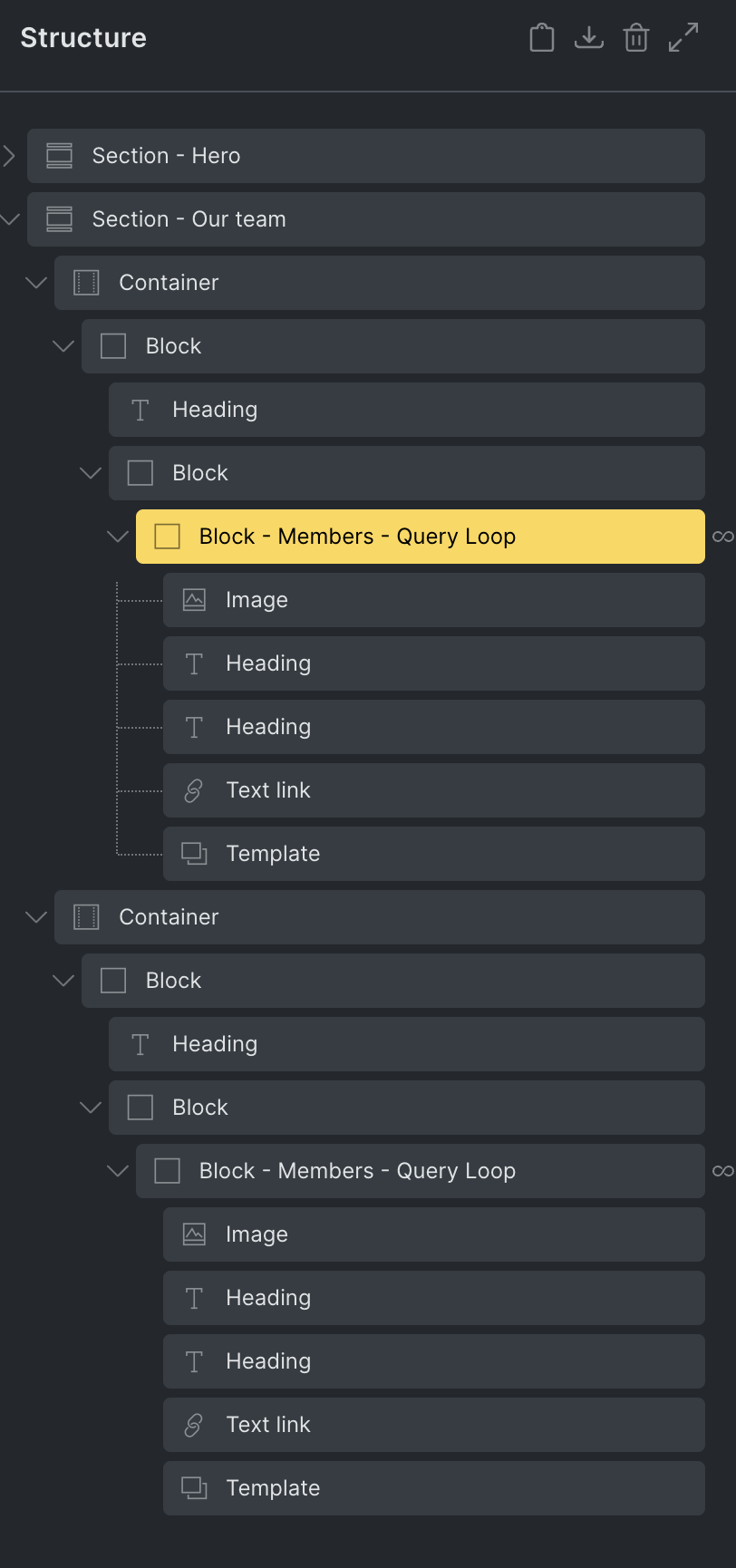Viewport: 736px width, 1568px height.
Task: Click the trash delete icon in header
Action: pos(636,38)
